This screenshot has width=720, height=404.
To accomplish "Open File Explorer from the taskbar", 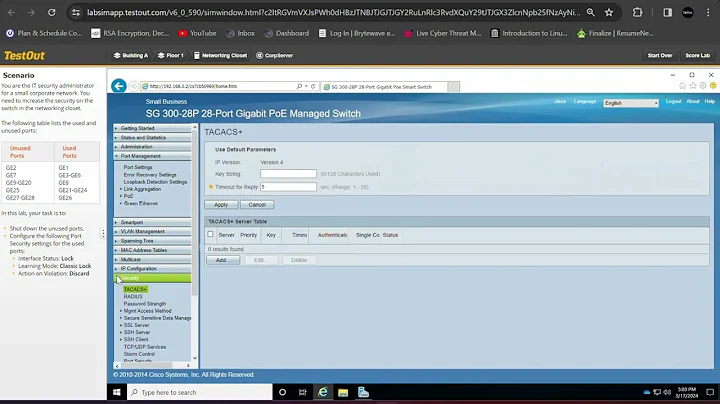I will (343, 393).
